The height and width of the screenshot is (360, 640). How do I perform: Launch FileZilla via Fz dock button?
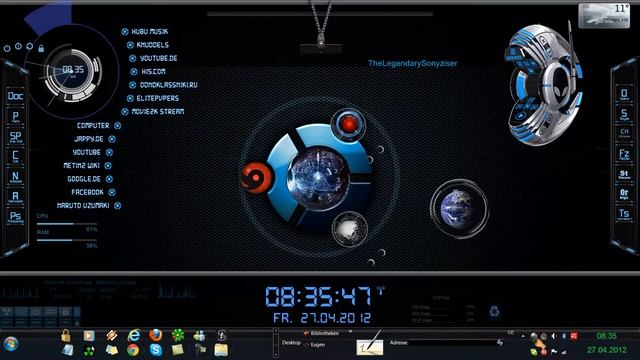coord(624,154)
